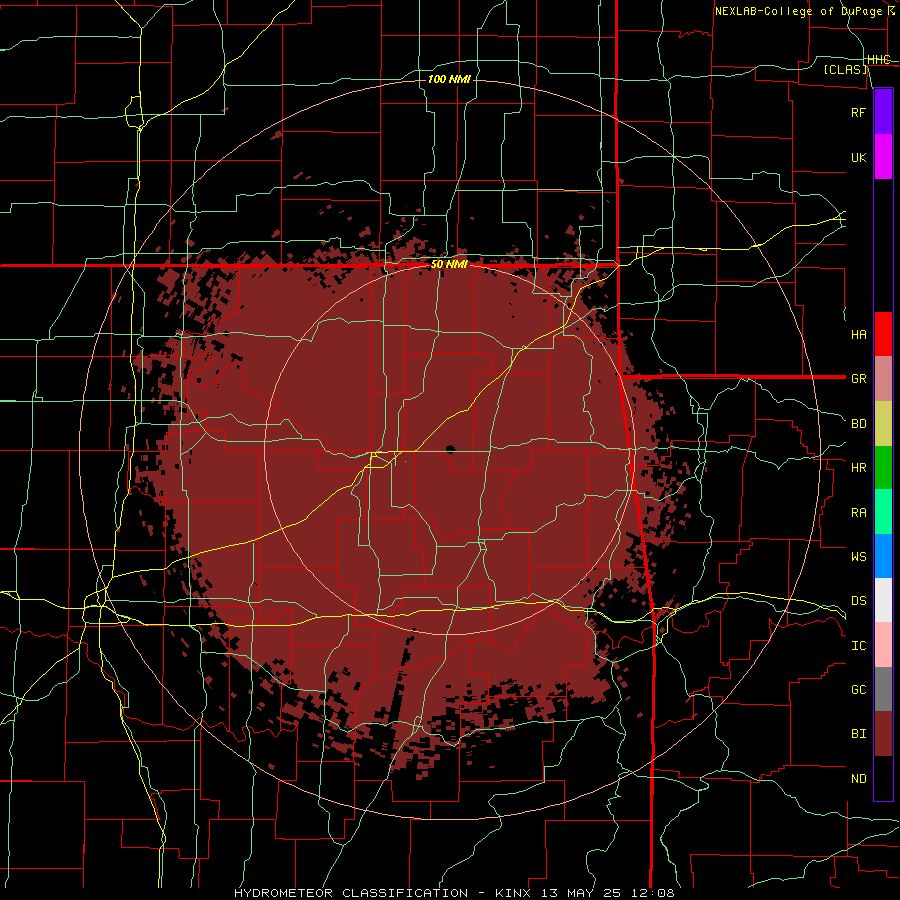900x900 pixels.
Task: Click the 'BI' legend label
Action: tap(858, 734)
